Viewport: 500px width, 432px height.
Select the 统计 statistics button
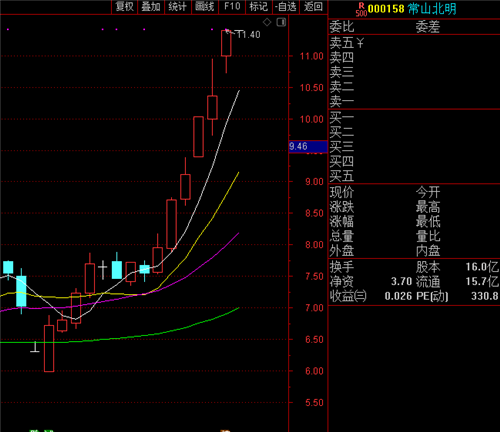178,7
